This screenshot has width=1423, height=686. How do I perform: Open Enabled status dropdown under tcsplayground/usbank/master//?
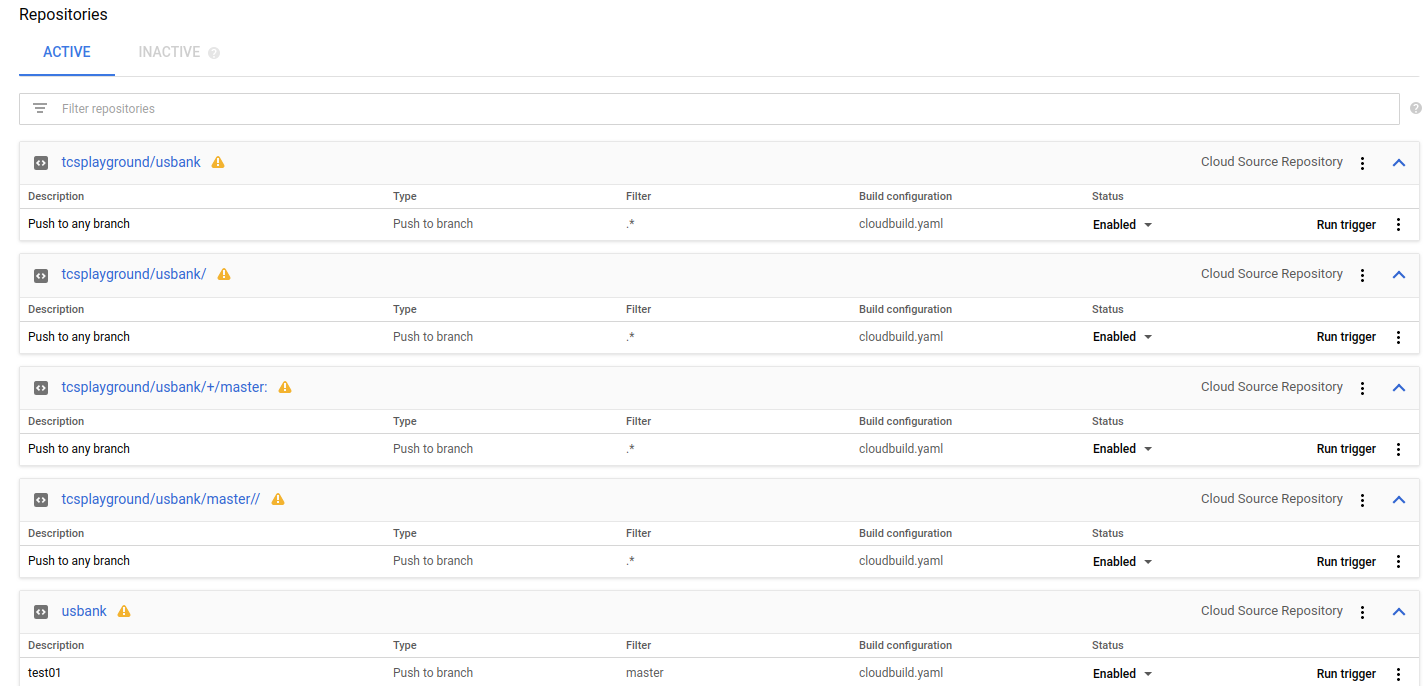pos(1122,562)
